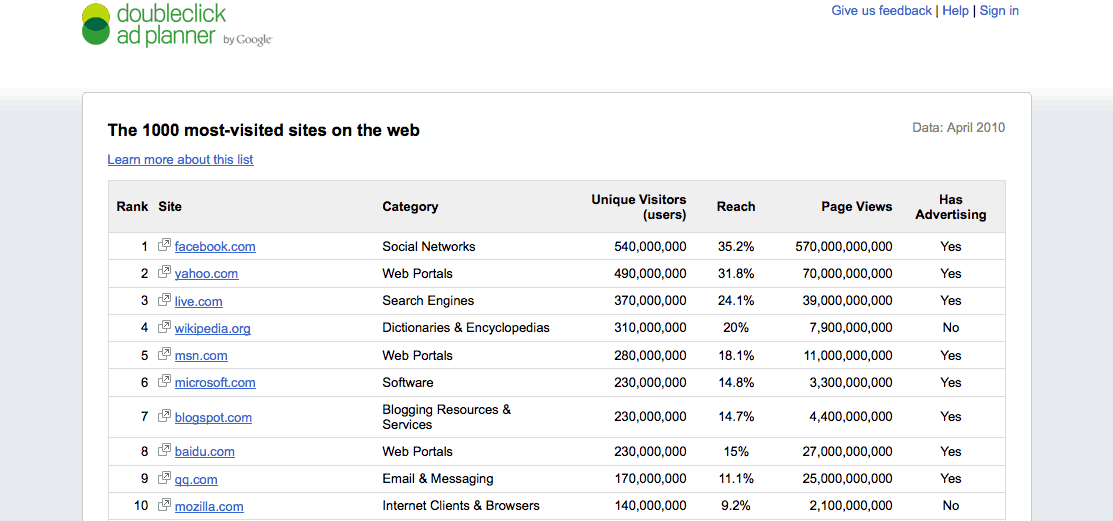This screenshot has height=521, width=1113.
Task: Open the Help link
Action: tap(955, 11)
